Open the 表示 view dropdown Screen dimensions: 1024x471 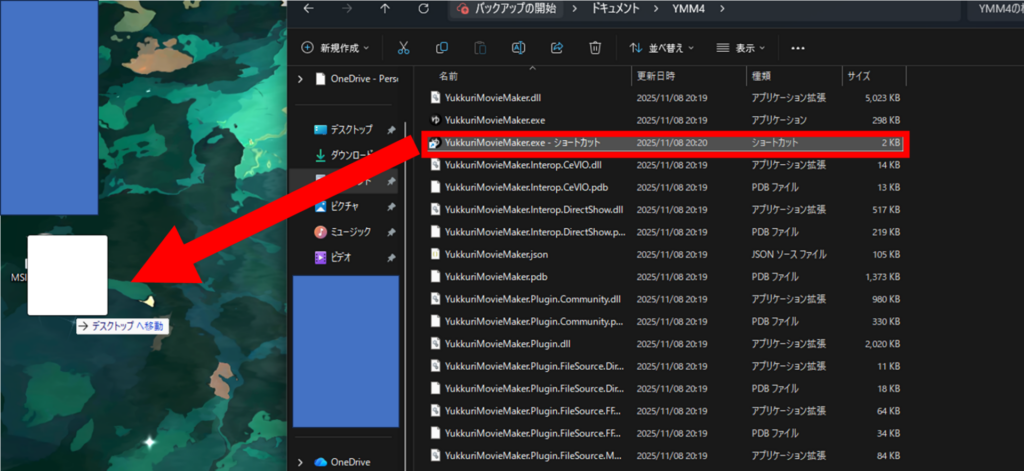(x=741, y=48)
